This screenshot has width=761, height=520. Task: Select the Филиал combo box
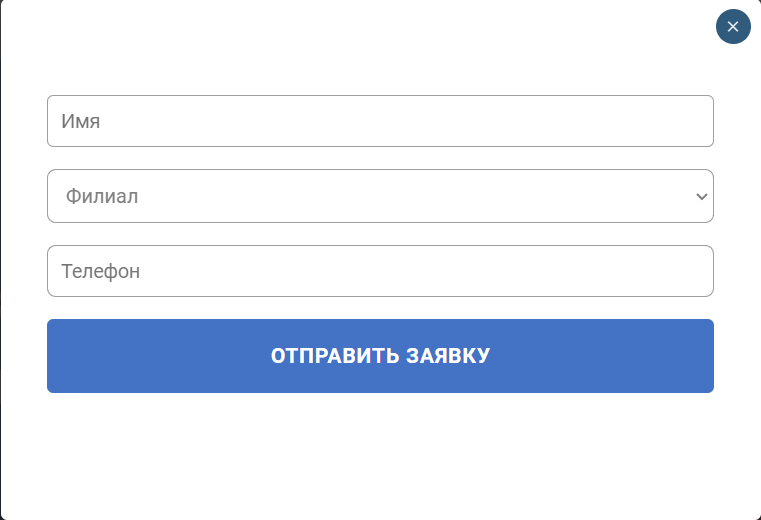(x=380, y=196)
